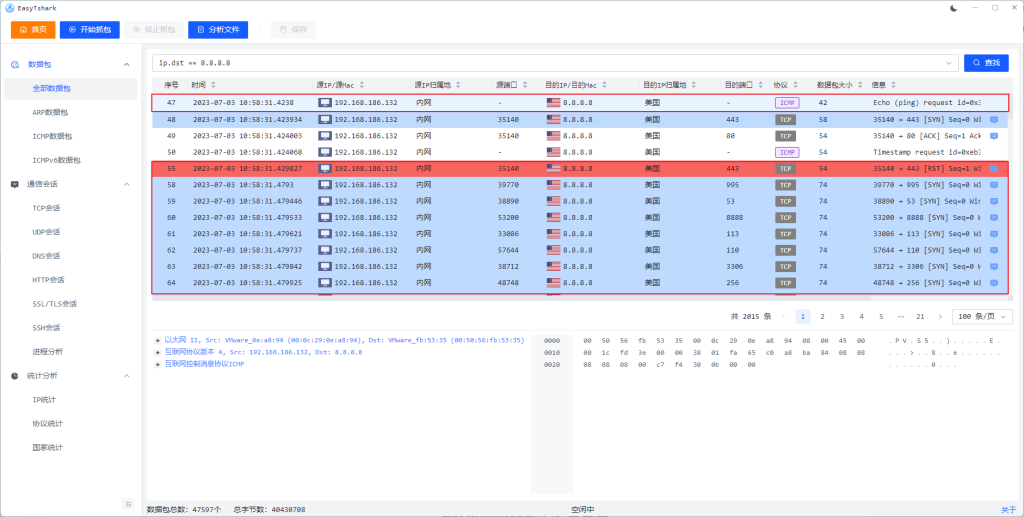
Task: Sort by the 时间 column sort icon
Action: click(x=213, y=85)
